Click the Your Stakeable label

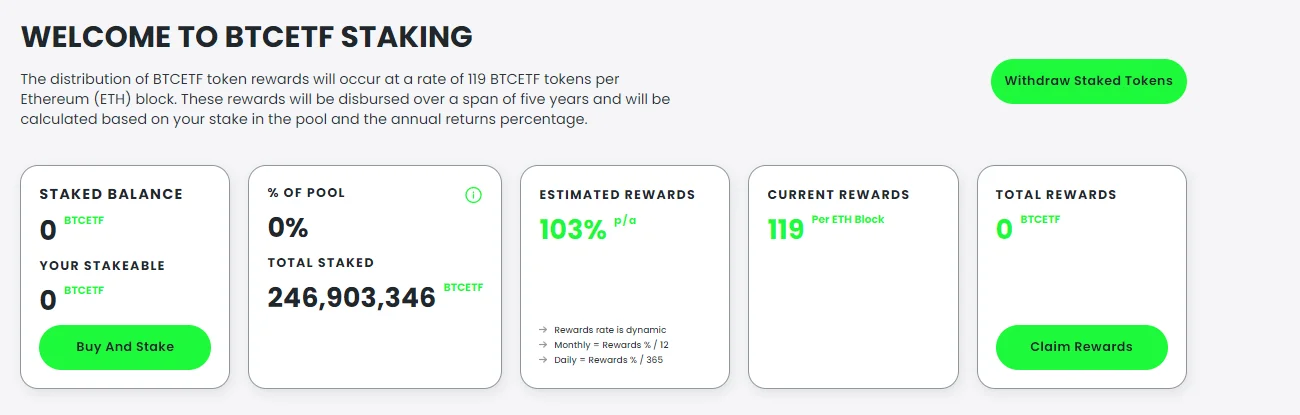point(102,266)
